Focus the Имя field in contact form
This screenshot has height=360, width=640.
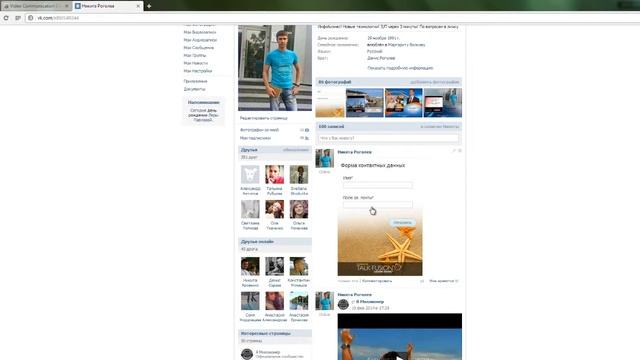(378, 185)
